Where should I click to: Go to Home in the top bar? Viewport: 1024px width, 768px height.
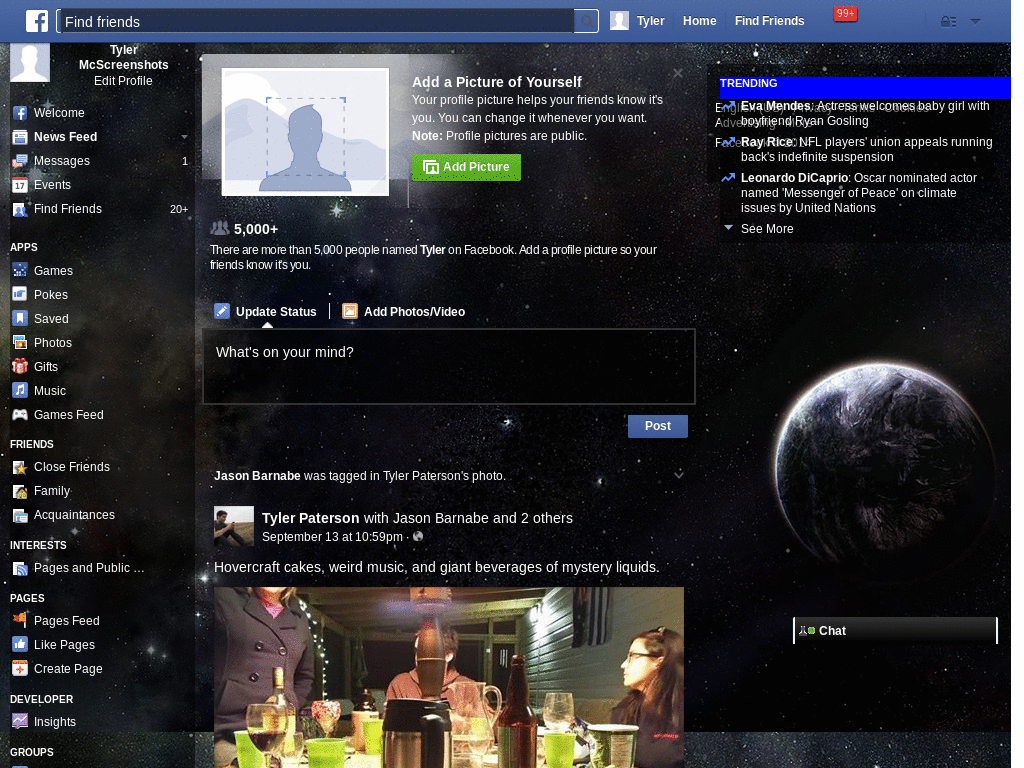pyautogui.click(x=699, y=21)
